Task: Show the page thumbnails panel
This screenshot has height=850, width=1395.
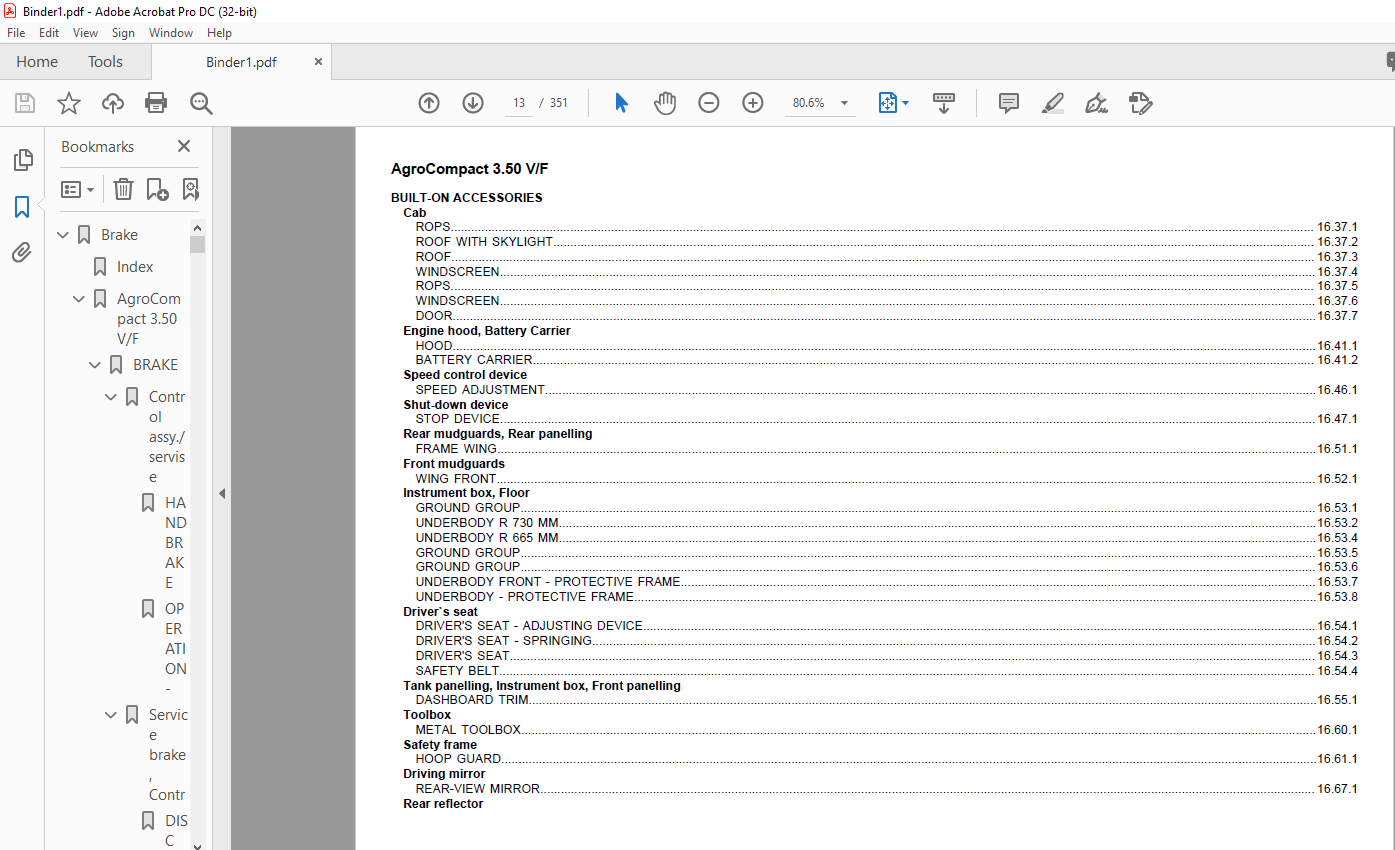Action: tap(22, 160)
